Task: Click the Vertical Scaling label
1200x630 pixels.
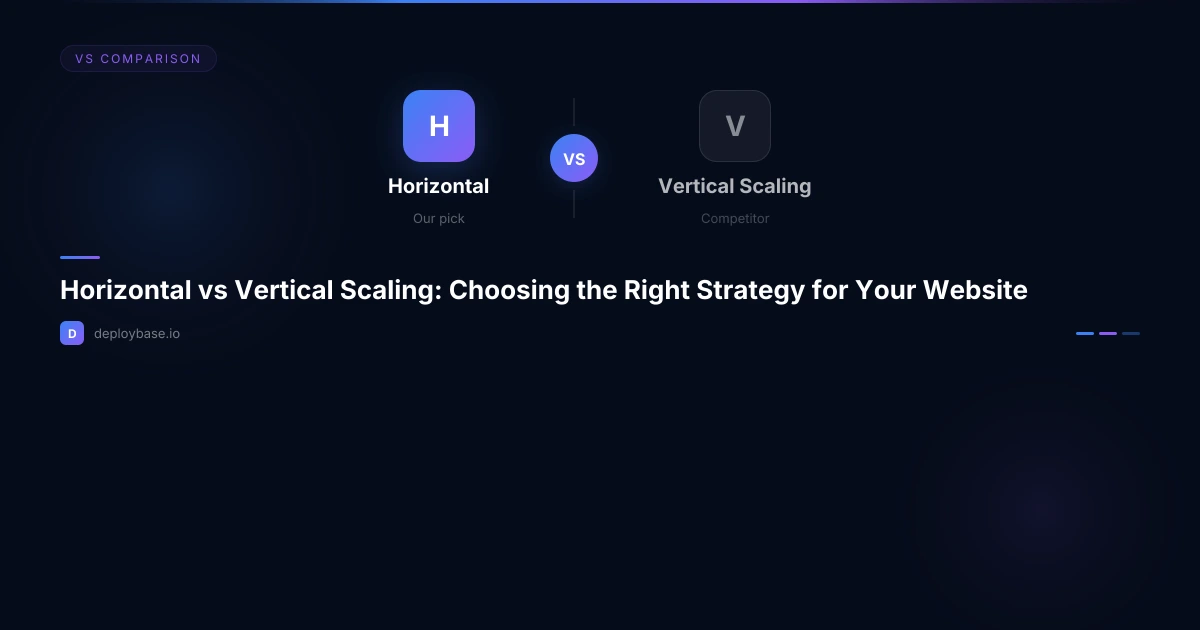Action: coord(734,186)
